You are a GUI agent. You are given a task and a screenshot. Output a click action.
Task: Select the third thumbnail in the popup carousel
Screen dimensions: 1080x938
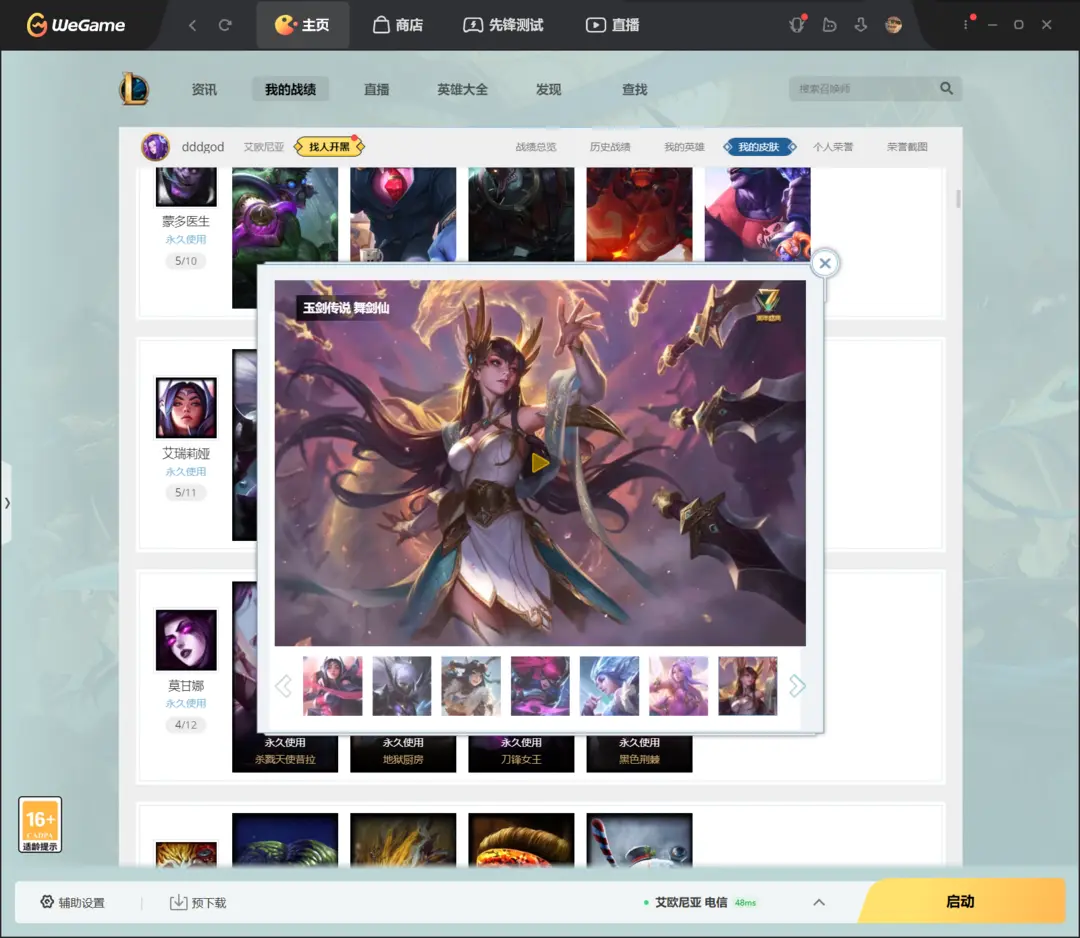[x=471, y=686]
